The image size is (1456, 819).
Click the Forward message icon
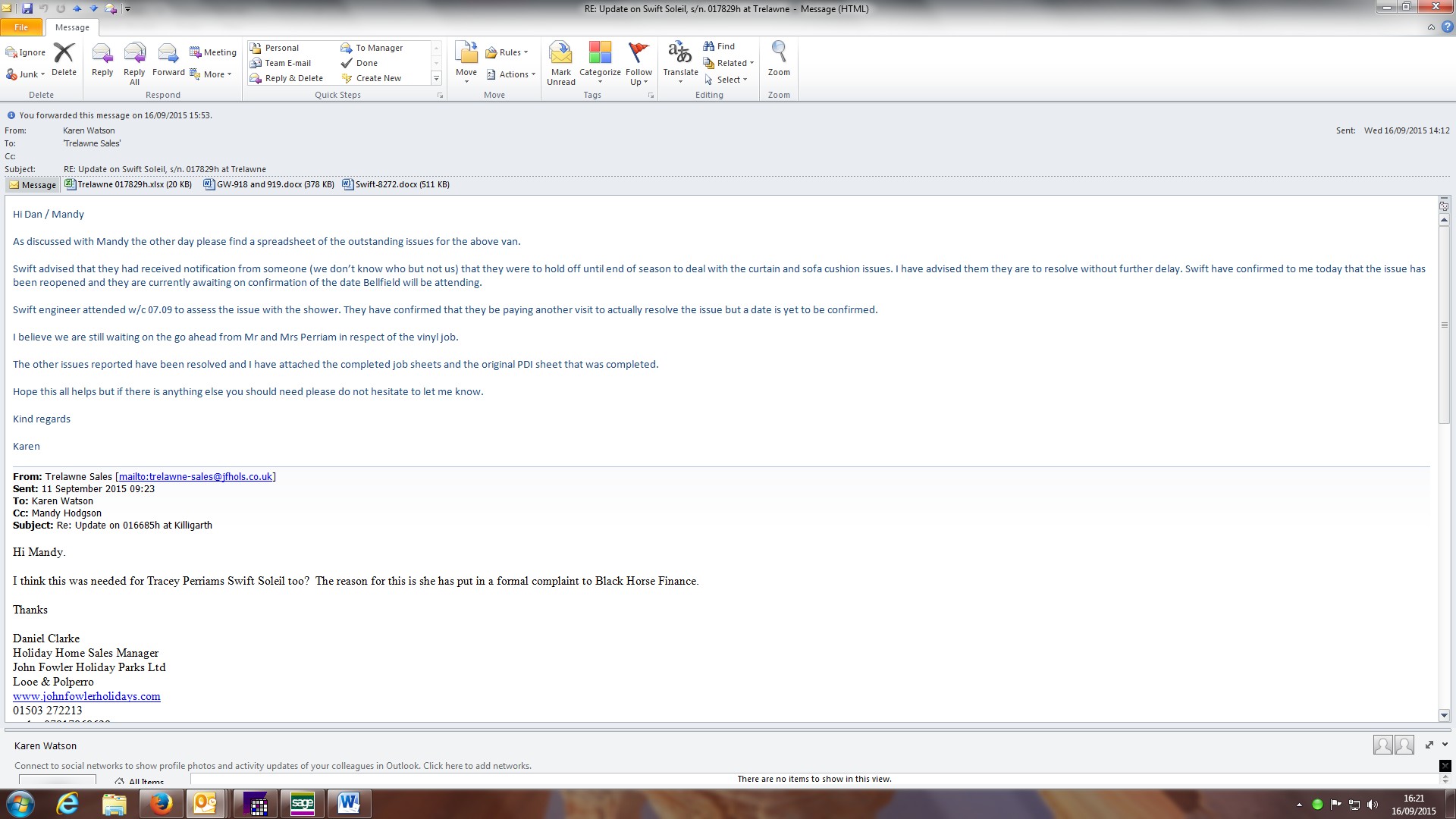coord(168,54)
